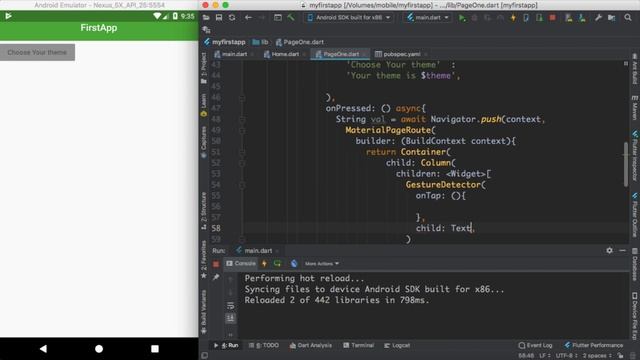
Task: Open project structure folder icon
Action: click(611, 18)
